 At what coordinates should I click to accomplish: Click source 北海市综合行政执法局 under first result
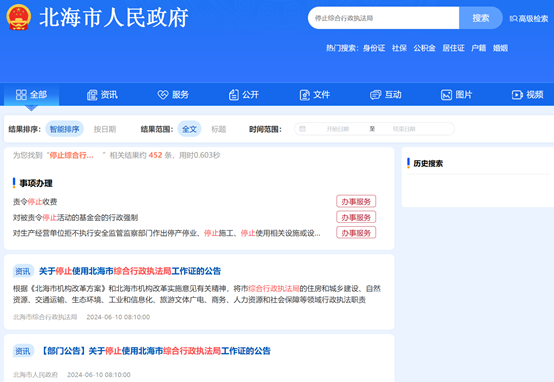45,317
